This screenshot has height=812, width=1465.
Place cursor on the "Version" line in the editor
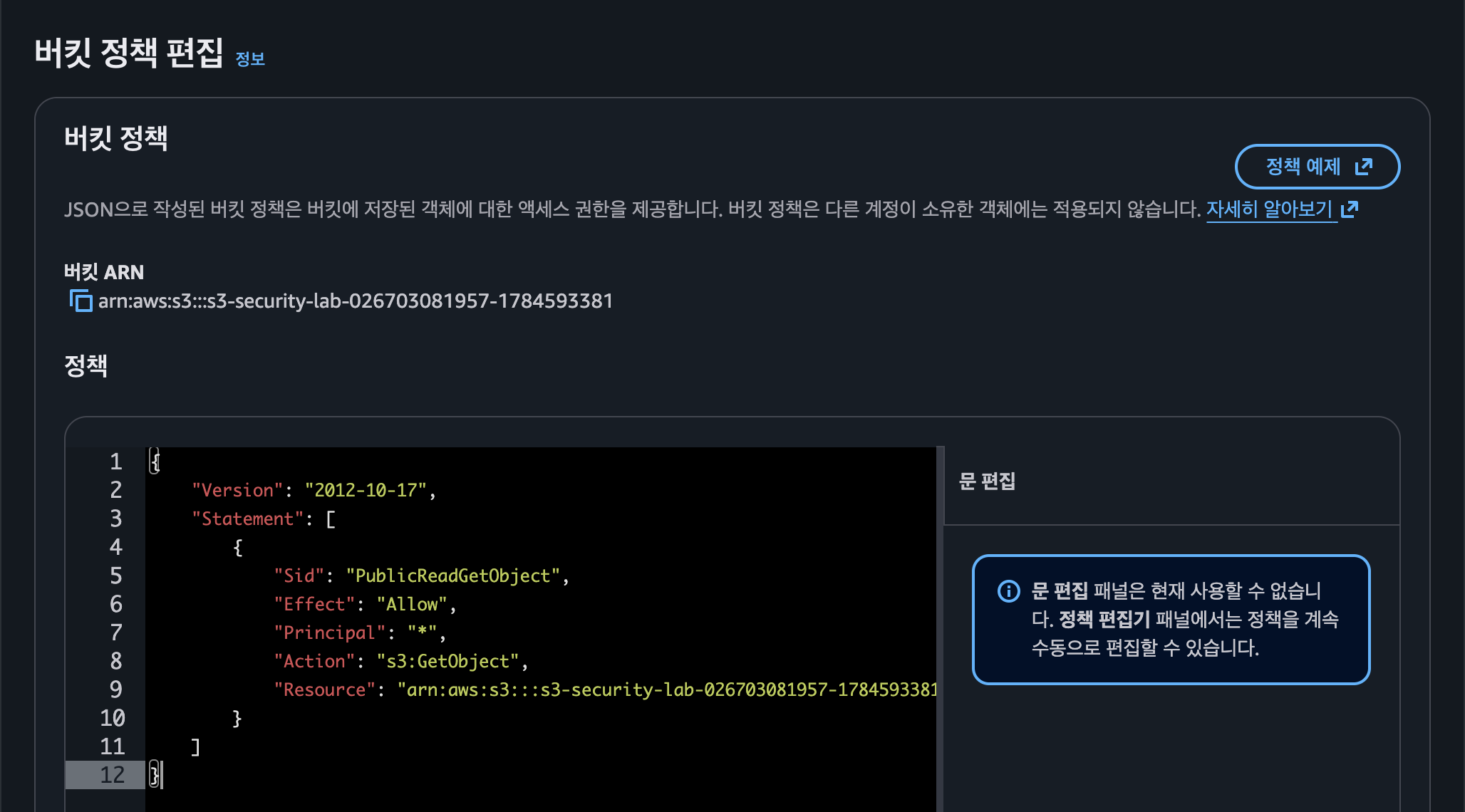click(314, 490)
